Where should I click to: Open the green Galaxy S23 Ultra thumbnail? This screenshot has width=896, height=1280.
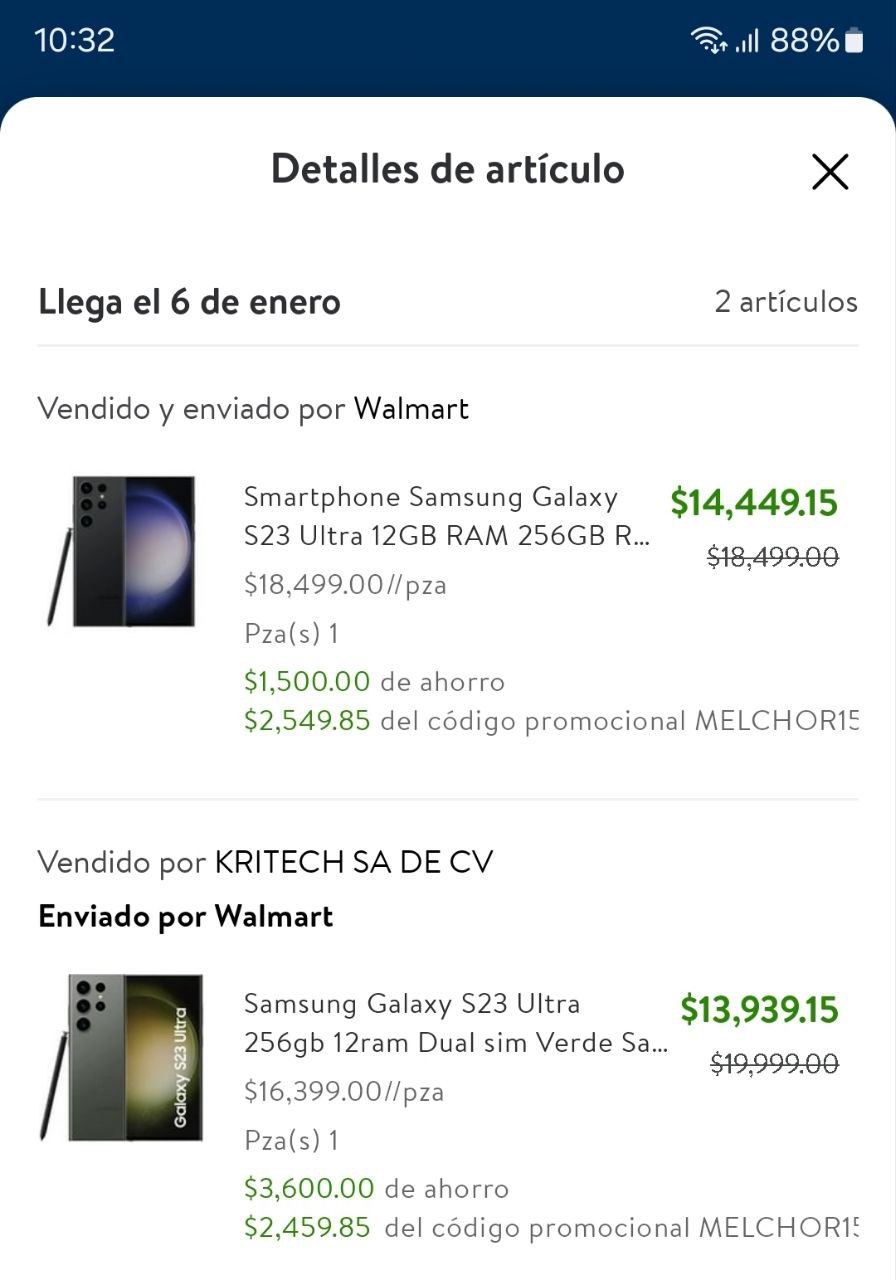[122, 1057]
